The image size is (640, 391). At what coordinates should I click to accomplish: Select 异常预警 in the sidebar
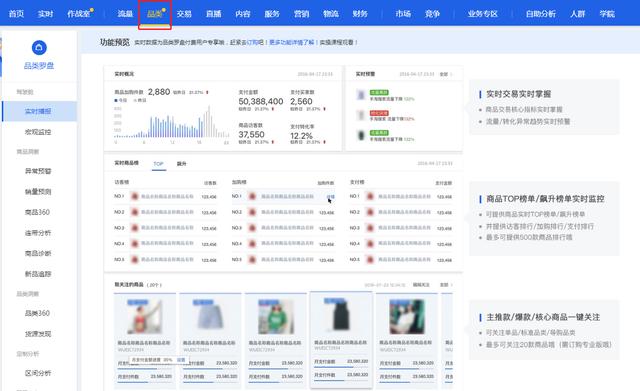point(38,171)
